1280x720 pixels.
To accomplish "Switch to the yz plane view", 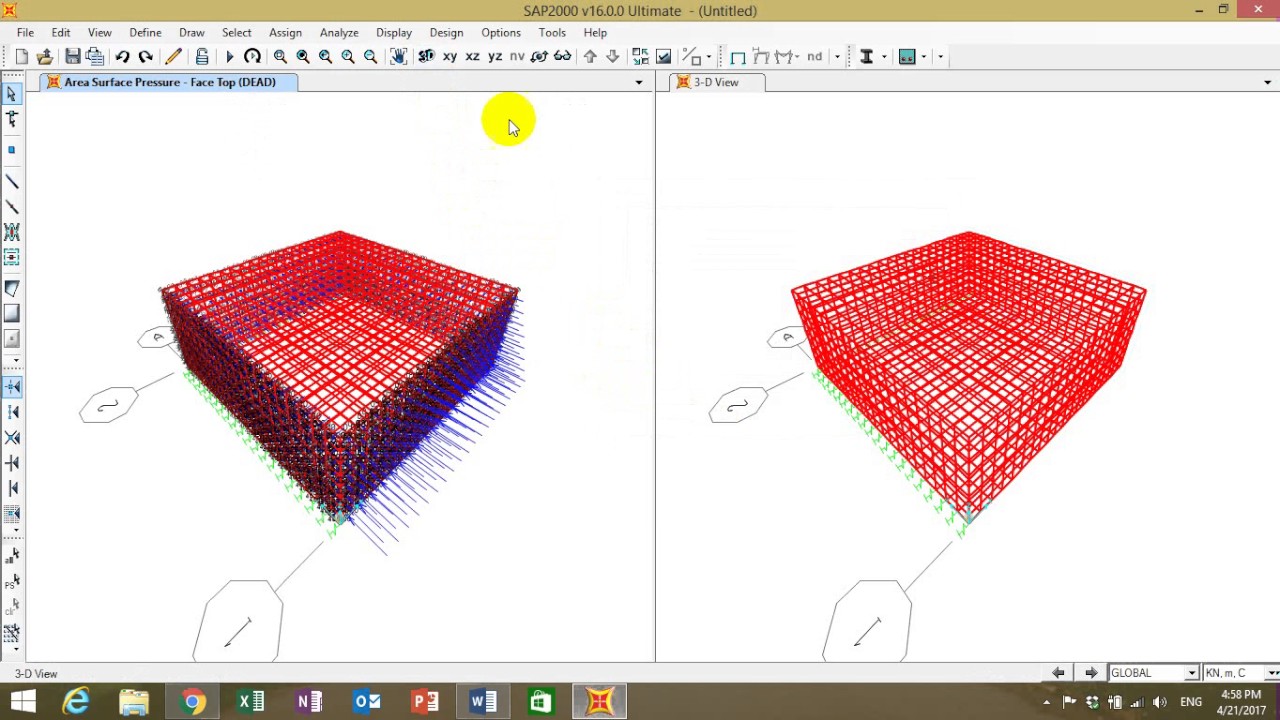I will (x=495, y=57).
